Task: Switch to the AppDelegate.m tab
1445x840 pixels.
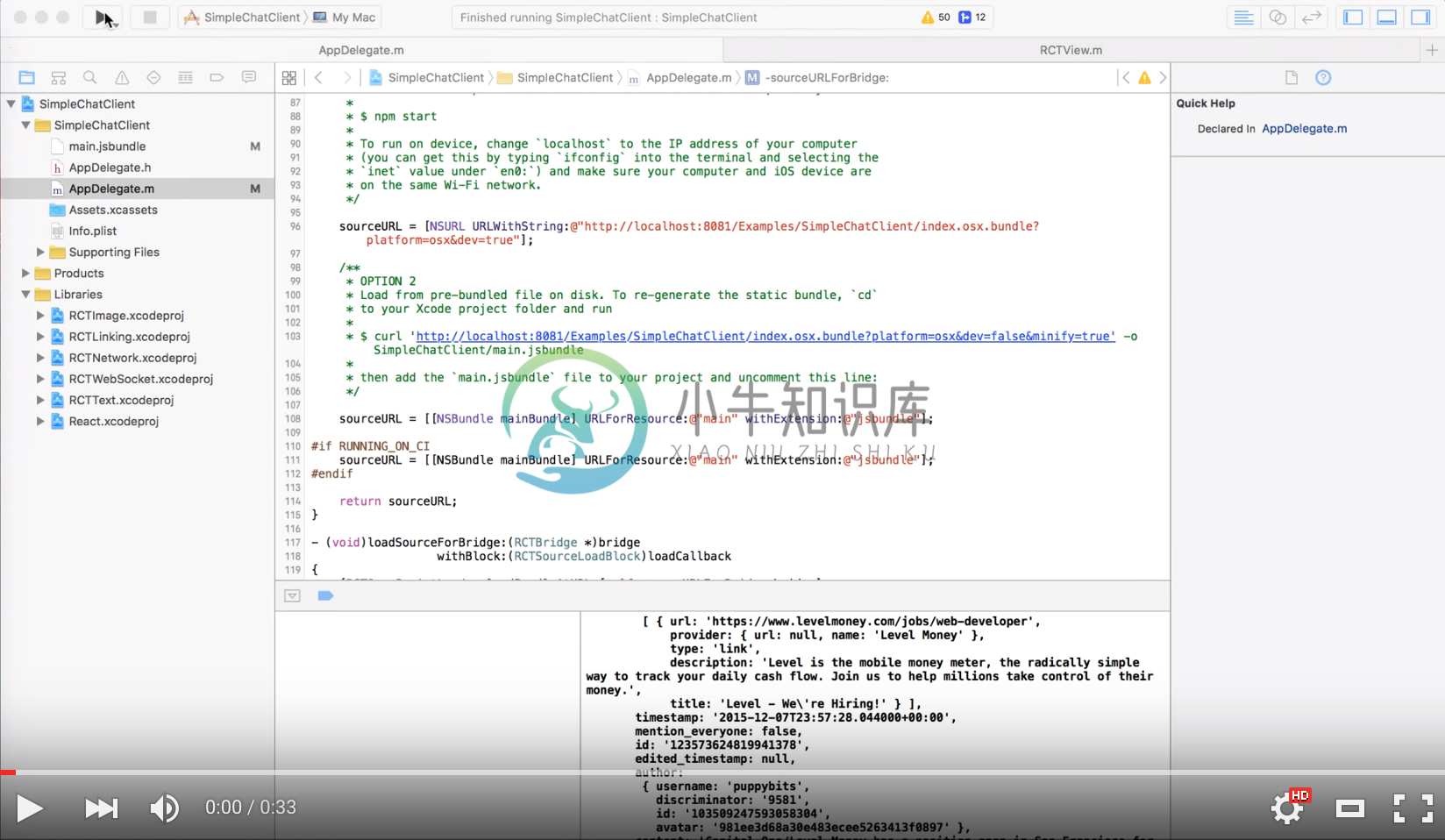Action: click(x=361, y=50)
